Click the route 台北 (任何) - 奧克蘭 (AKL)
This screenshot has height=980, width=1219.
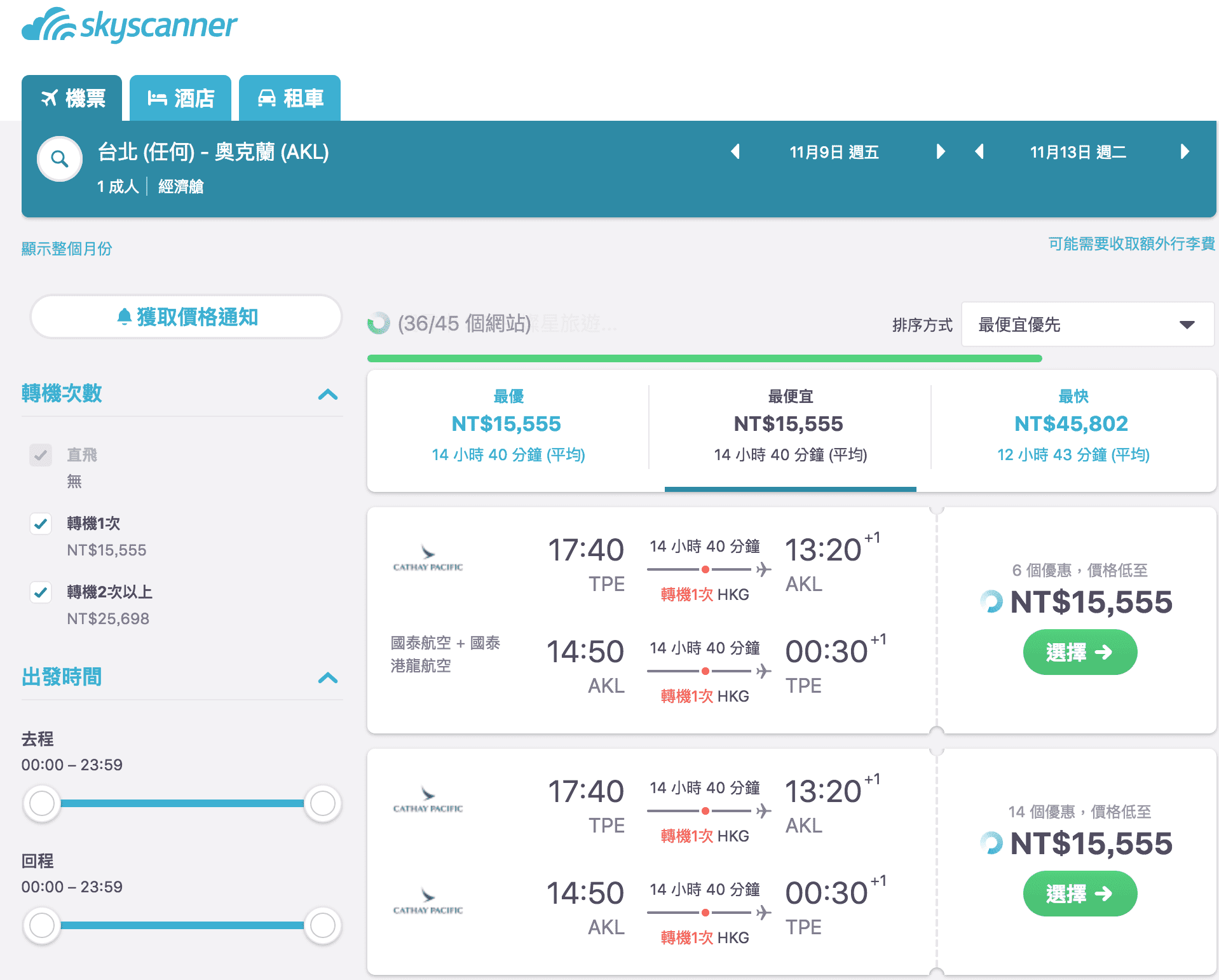213,152
